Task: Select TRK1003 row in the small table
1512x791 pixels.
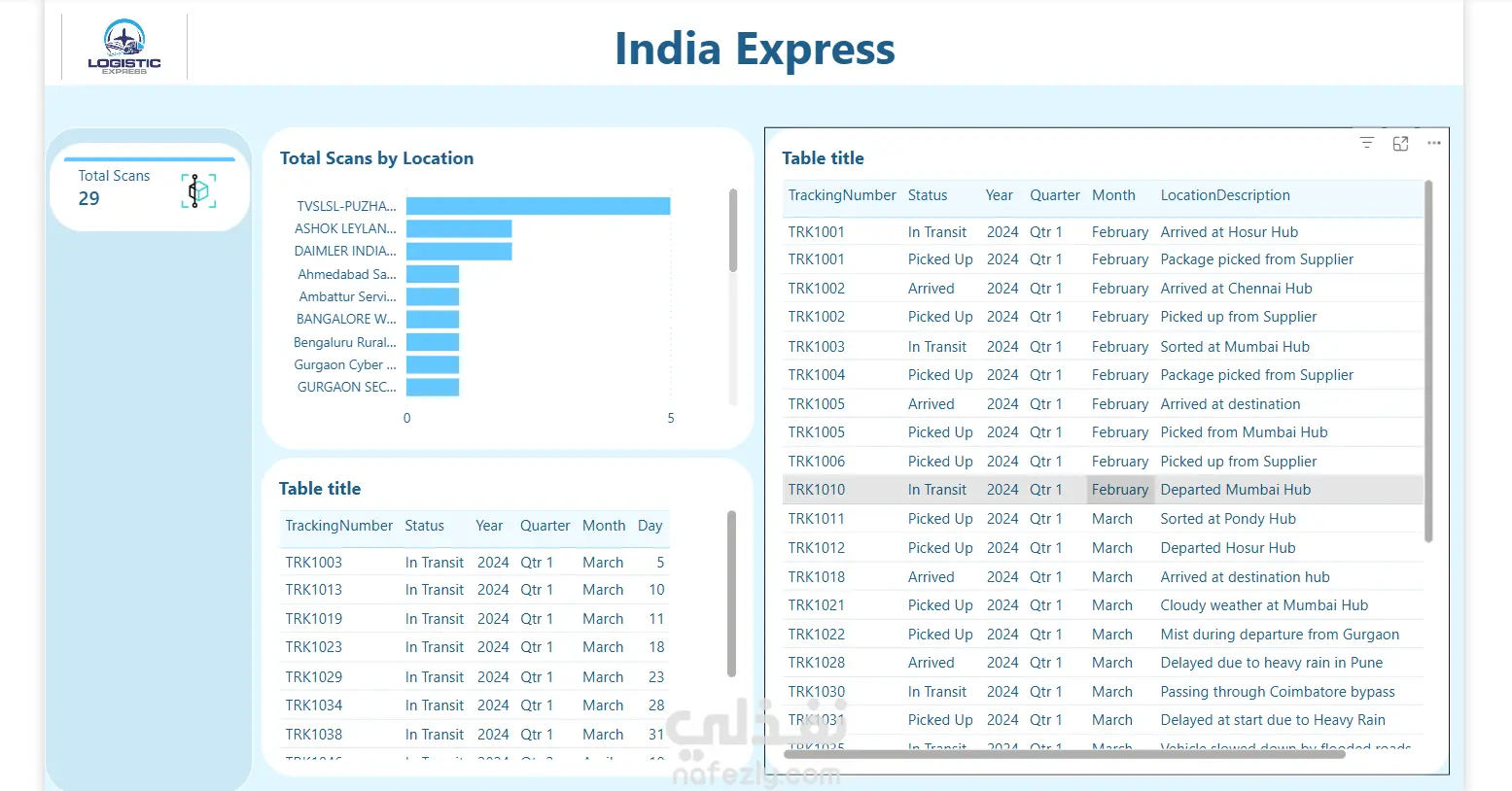Action: click(x=475, y=563)
